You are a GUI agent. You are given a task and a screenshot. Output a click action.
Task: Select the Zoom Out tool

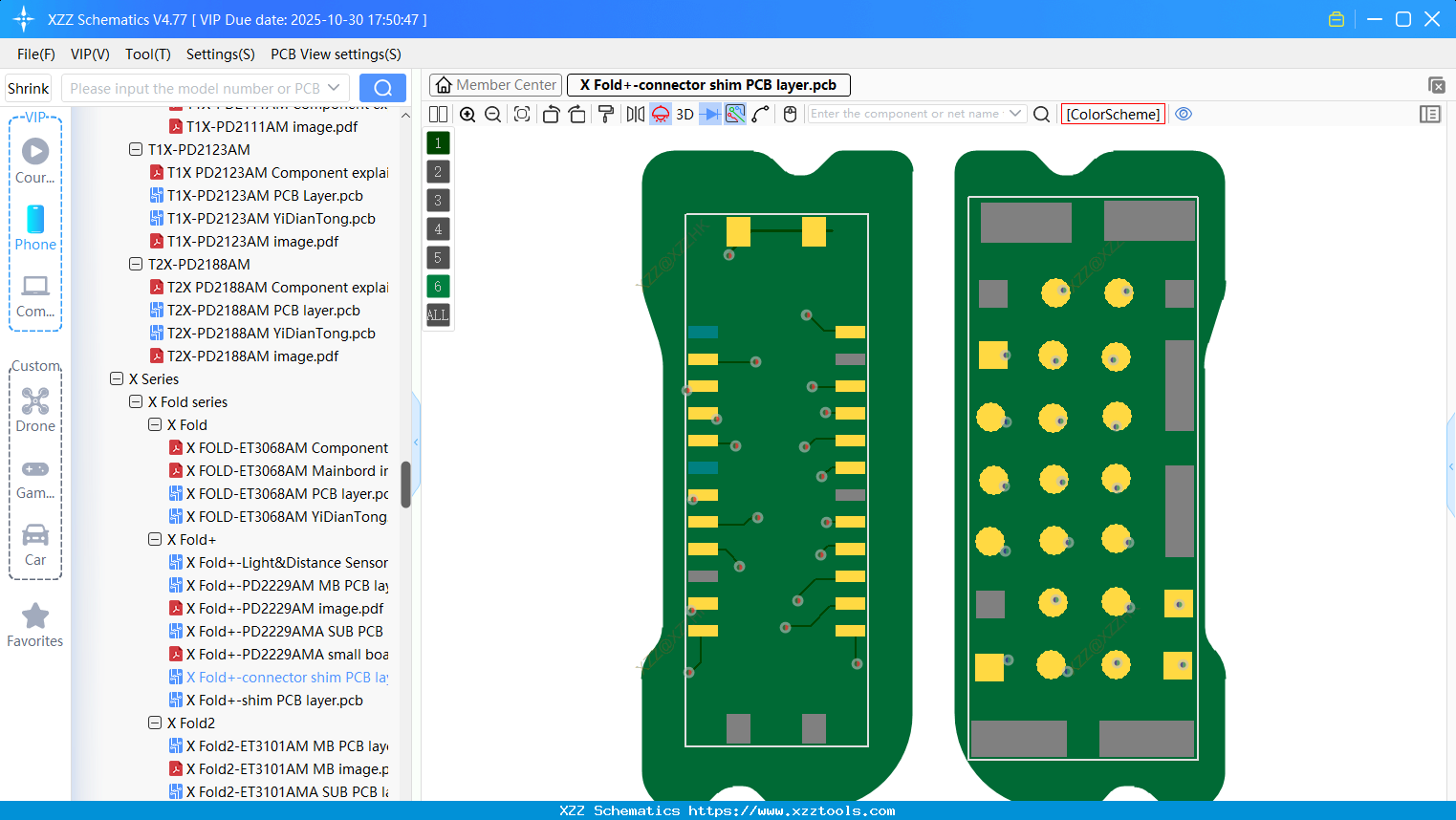[x=491, y=114]
